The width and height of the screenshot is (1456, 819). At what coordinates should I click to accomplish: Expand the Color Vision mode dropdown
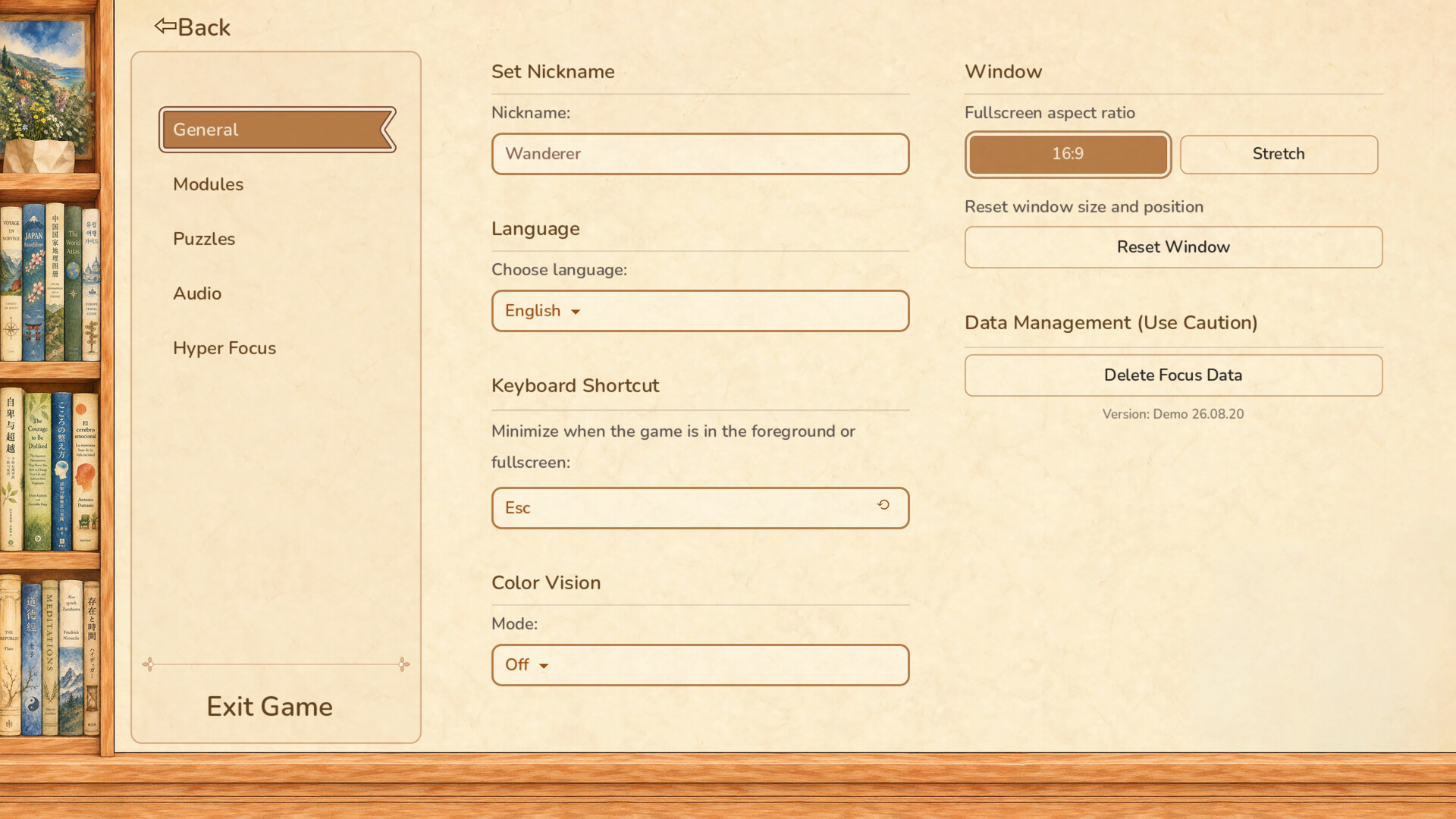point(700,665)
